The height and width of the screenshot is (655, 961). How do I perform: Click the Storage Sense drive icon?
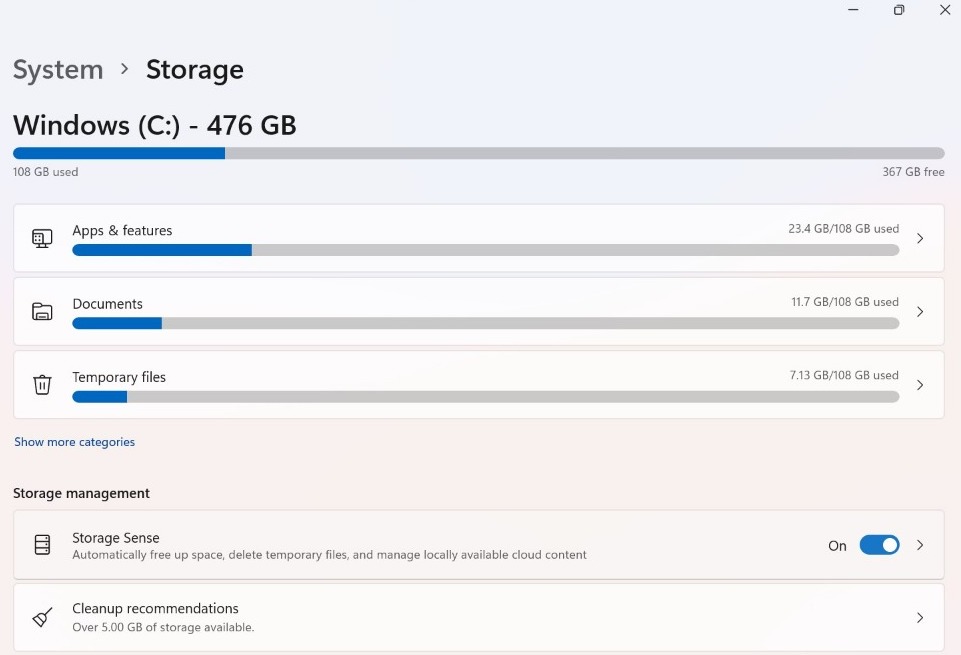click(x=41, y=544)
